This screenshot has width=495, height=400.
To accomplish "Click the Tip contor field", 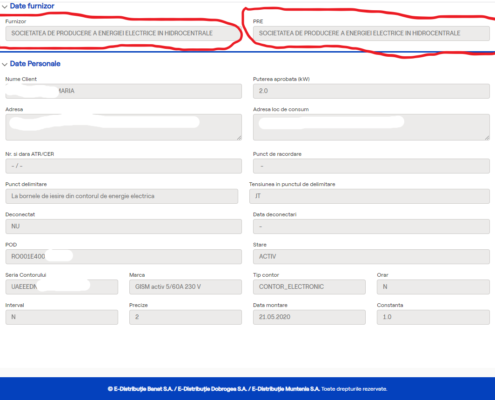I will (x=309, y=287).
